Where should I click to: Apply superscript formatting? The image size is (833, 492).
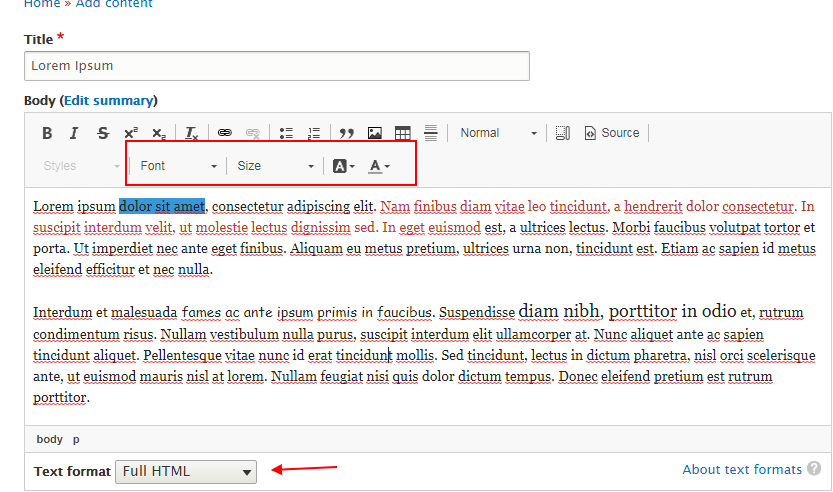[x=131, y=133]
